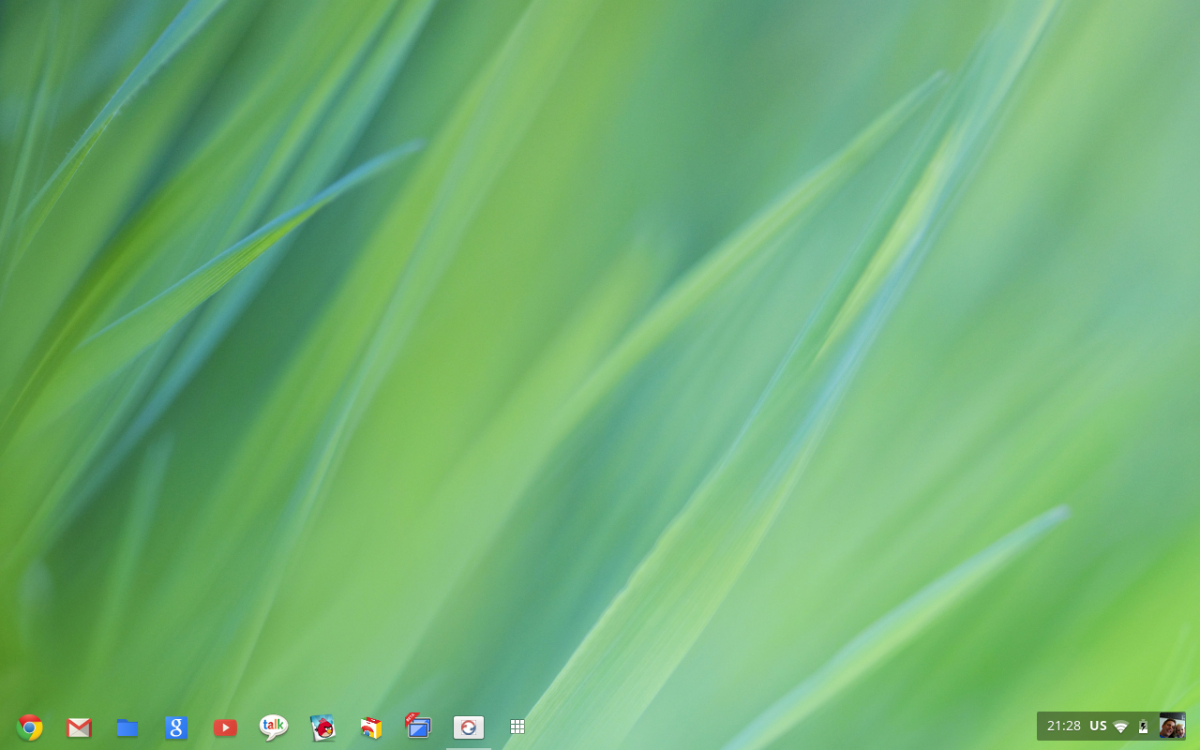The width and height of the screenshot is (1200, 750).
Task: Open Google Search from the shelf
Action: click(176, 728)
